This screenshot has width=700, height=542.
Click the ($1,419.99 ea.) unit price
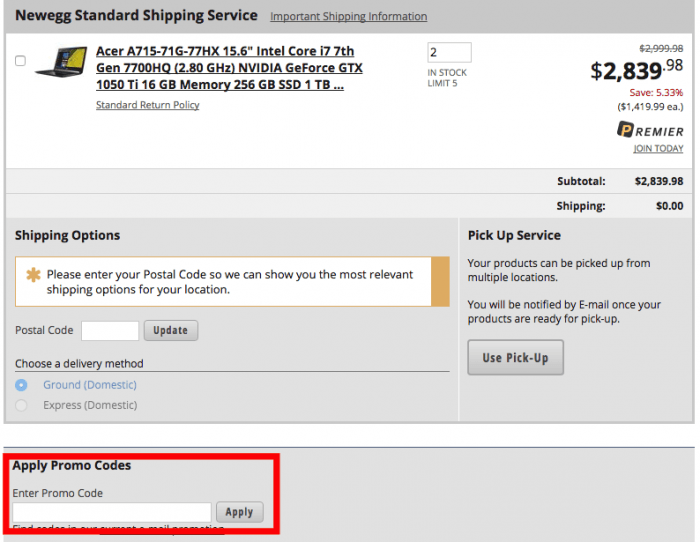[650, 107]
